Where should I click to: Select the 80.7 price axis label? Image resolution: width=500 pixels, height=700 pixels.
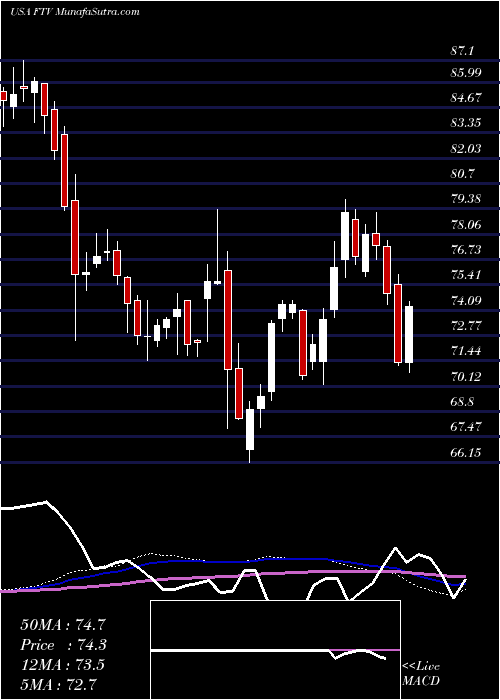click(463, 173)
